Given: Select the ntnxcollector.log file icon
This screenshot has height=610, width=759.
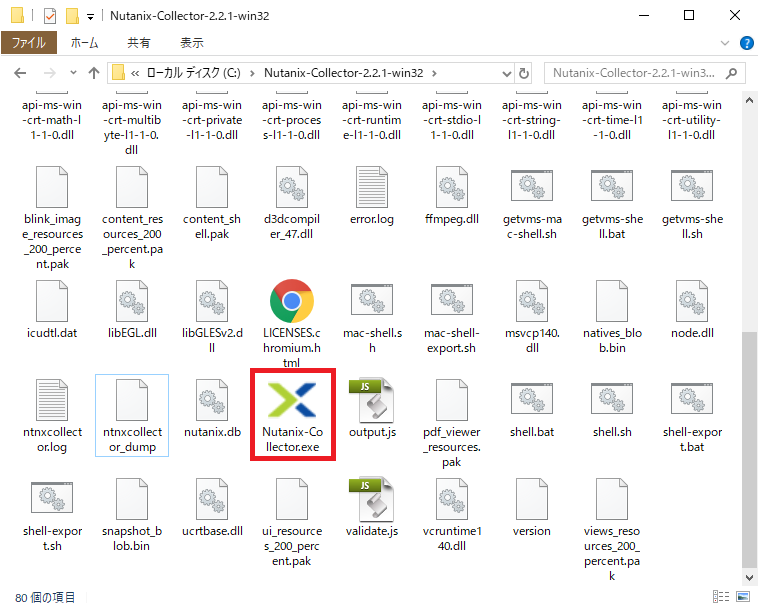Looking at the screenshot, I should pos(52,400).
